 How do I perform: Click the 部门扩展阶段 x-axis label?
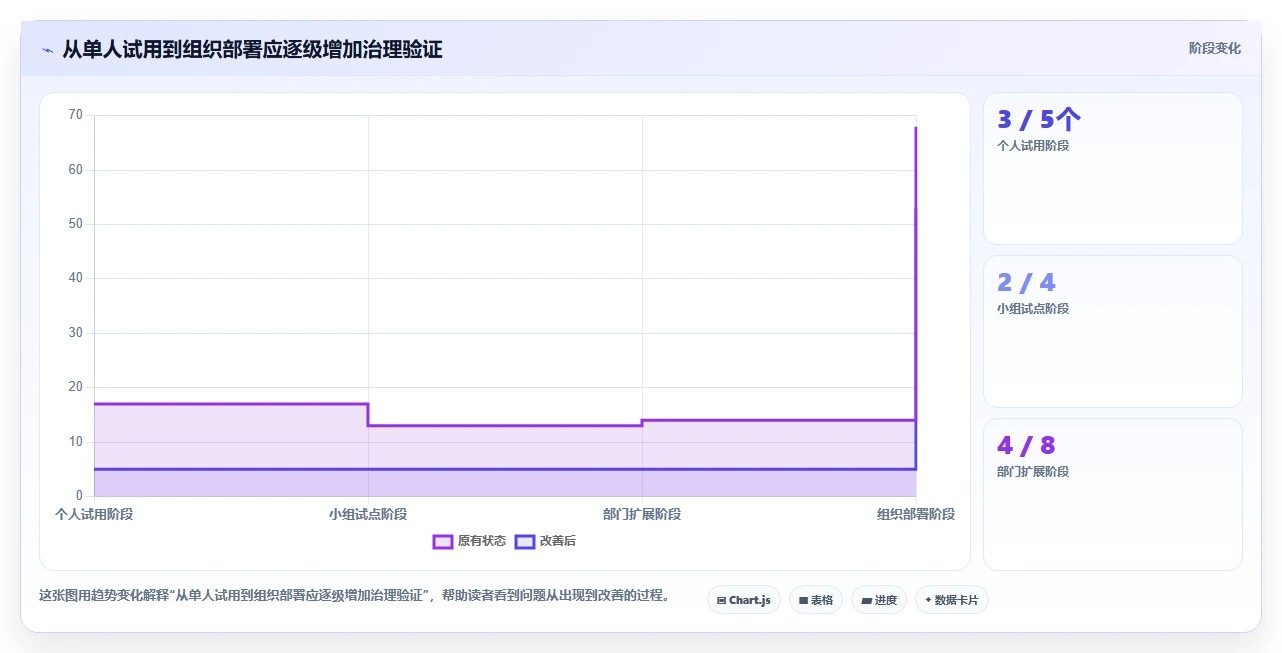point(642,514)
